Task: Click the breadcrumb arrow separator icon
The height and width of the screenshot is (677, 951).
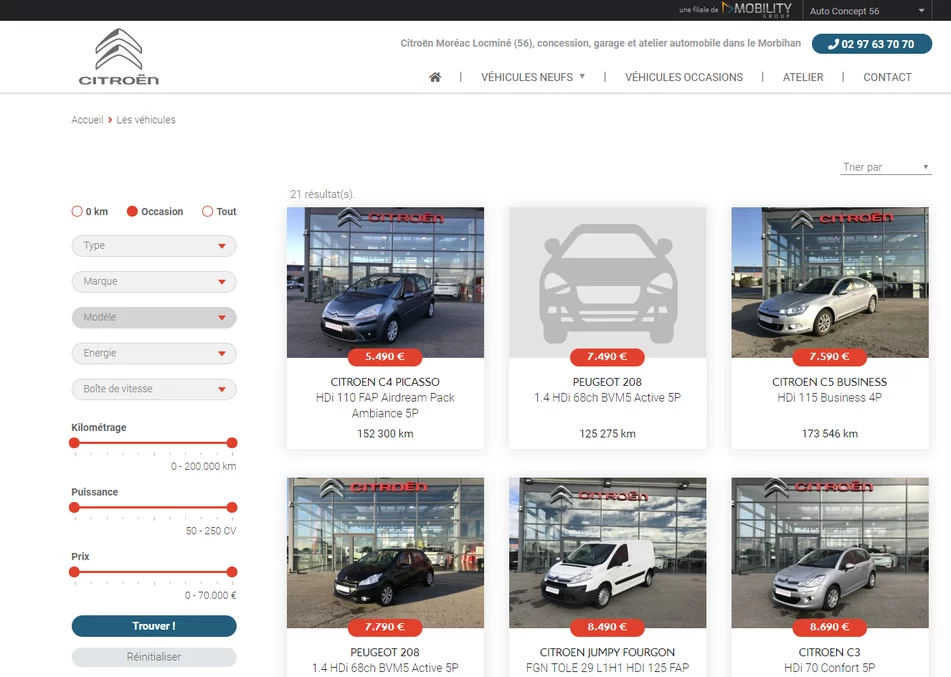Action: coord(110,120)
